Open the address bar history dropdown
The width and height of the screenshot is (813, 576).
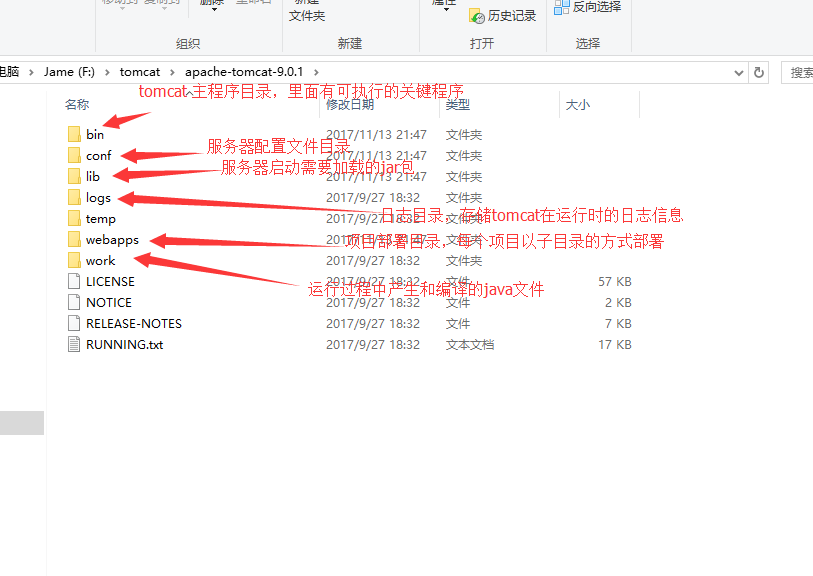[739, 73]
